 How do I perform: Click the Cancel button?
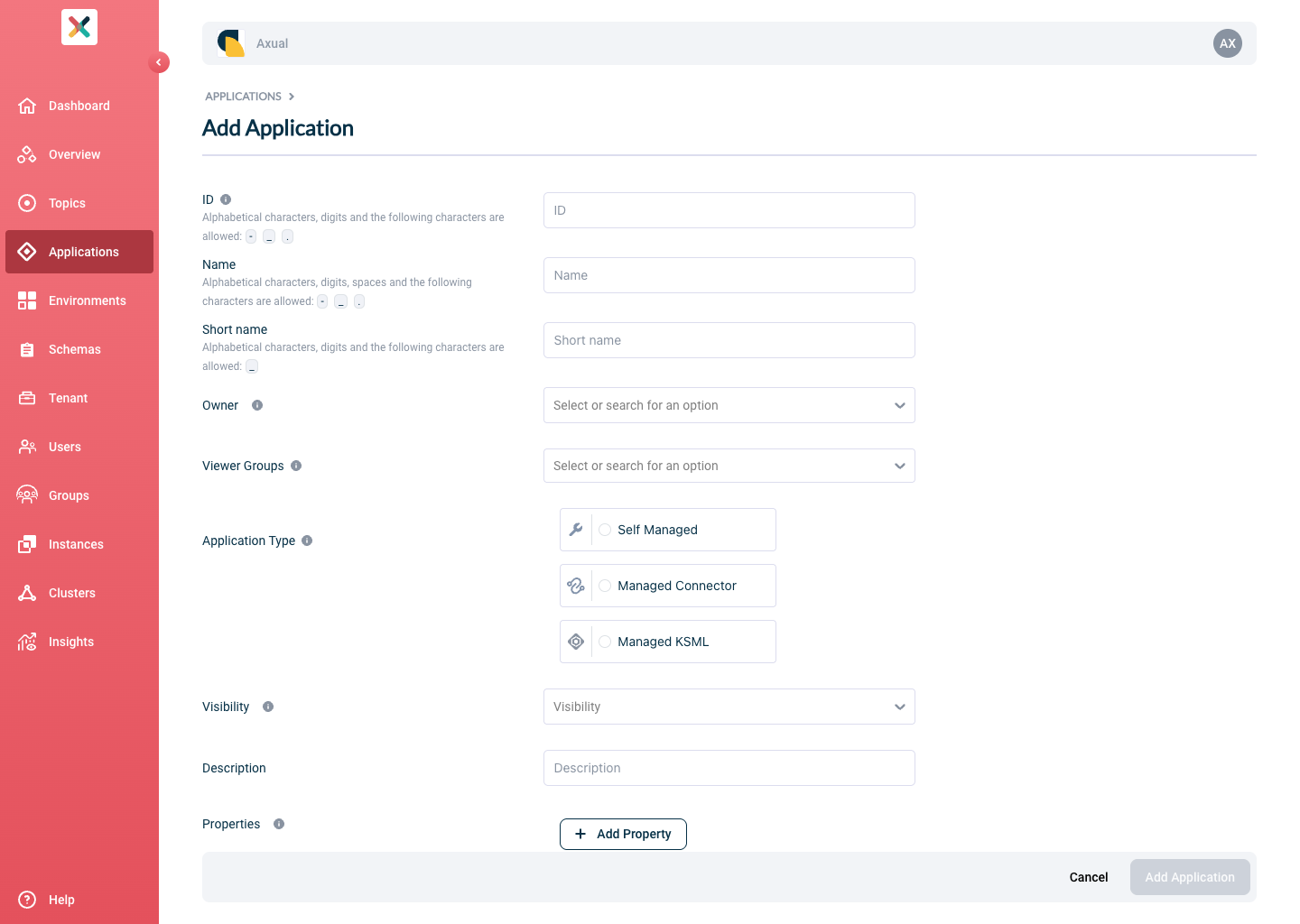coord(1089,877)
